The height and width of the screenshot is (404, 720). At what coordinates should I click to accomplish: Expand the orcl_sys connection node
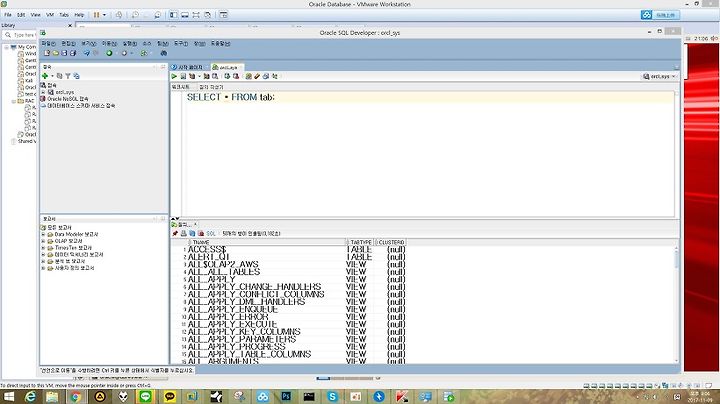pos(43,92)
